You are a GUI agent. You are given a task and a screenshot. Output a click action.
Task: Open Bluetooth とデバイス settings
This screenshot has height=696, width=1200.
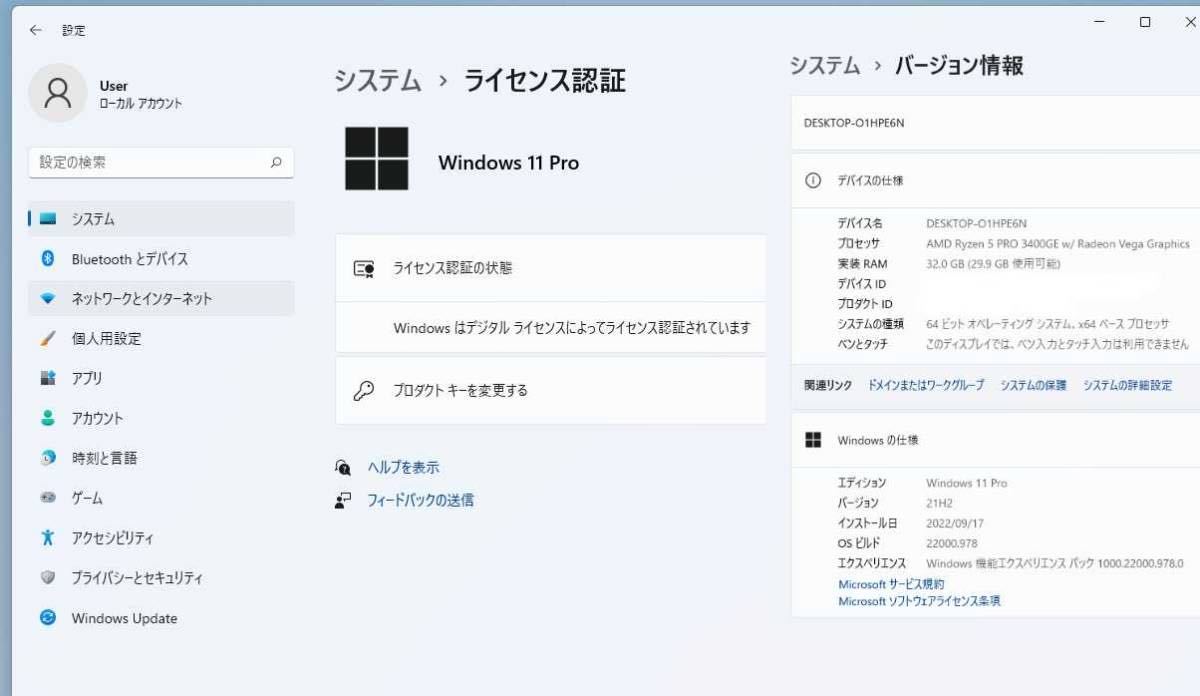coord(161,259)
